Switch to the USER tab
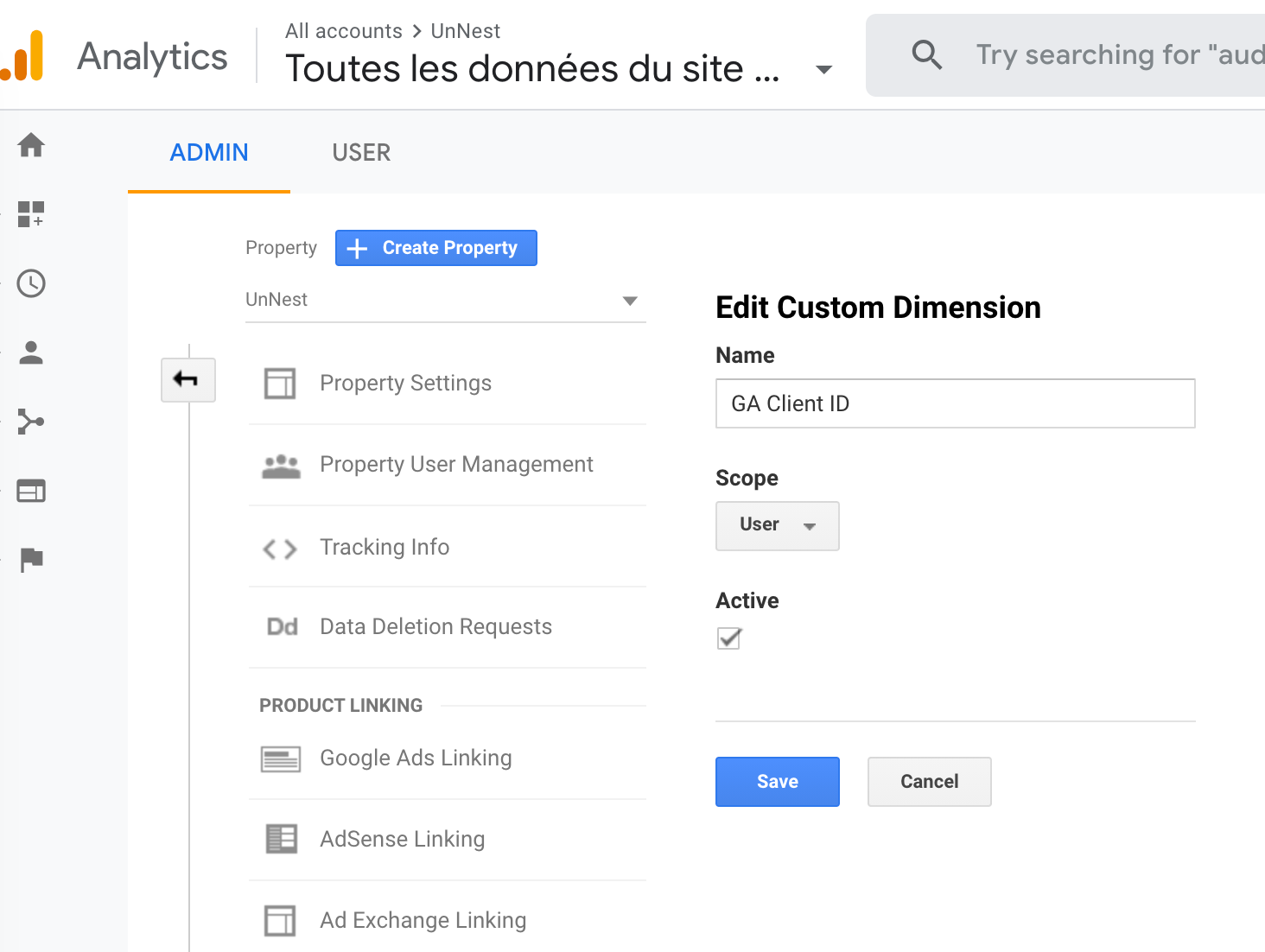This screenshot has height=952, width=1265. (361, 153)
